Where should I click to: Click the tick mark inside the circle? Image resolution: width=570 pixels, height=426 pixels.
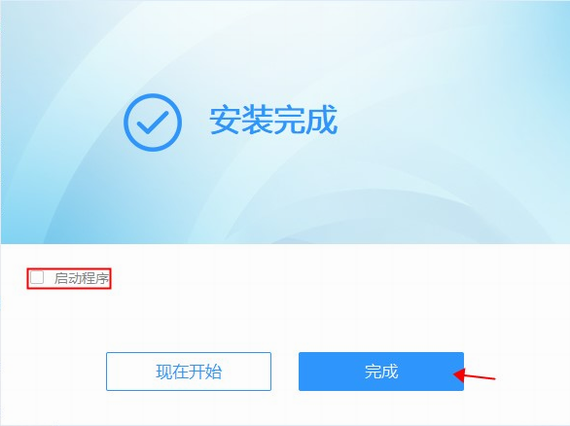coord(153,122)
